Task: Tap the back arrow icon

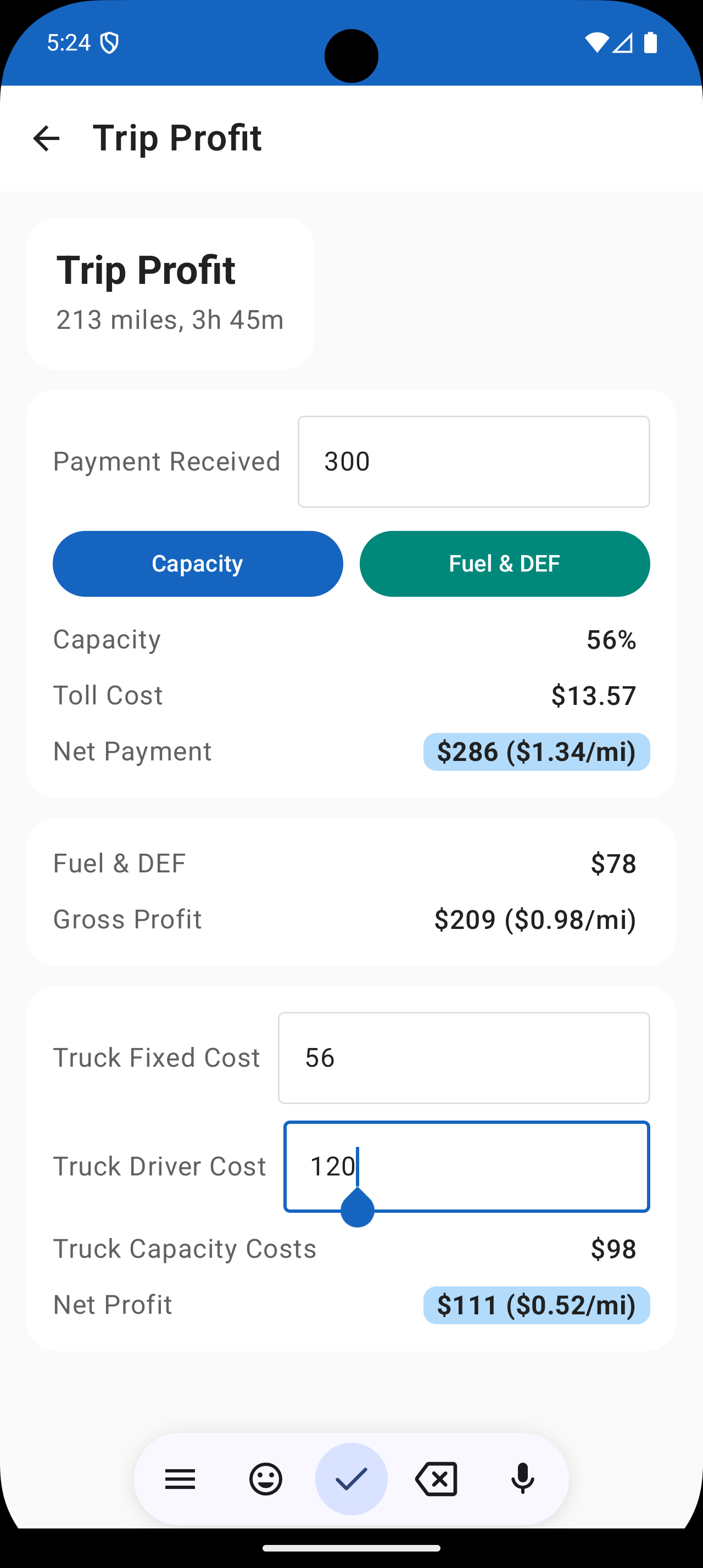Action: 46,138
